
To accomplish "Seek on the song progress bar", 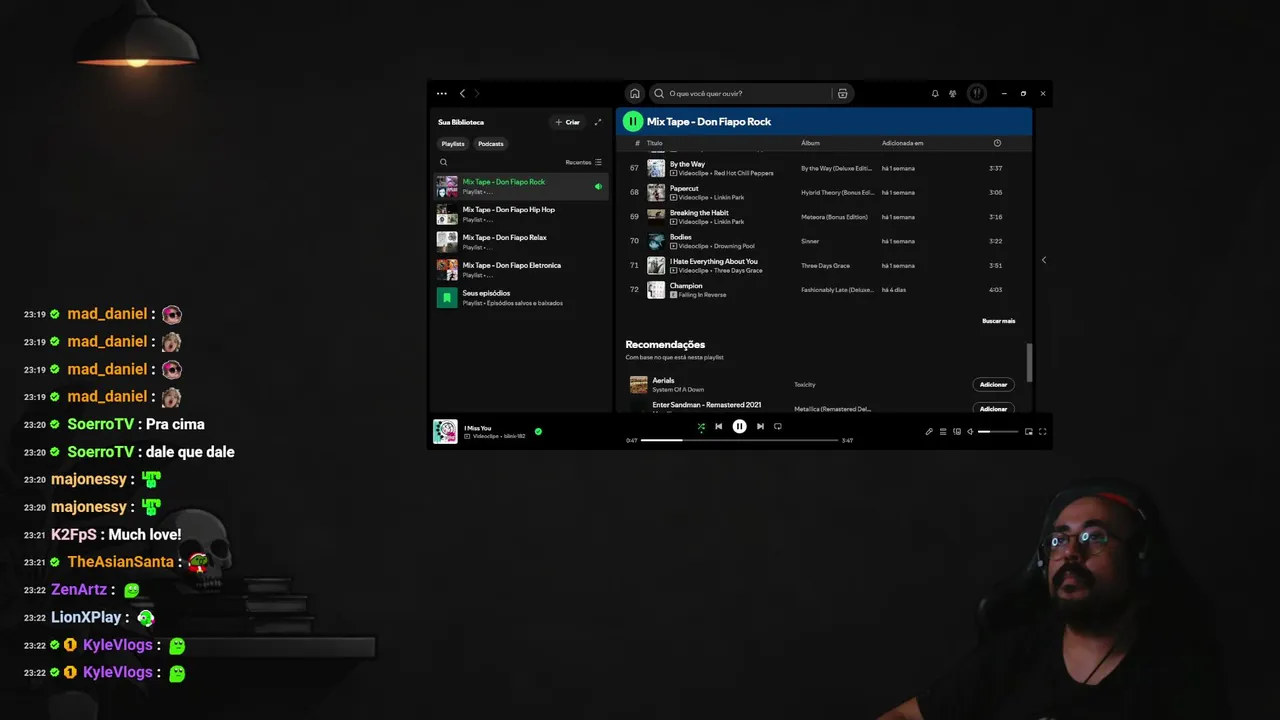I will point(739,440).
